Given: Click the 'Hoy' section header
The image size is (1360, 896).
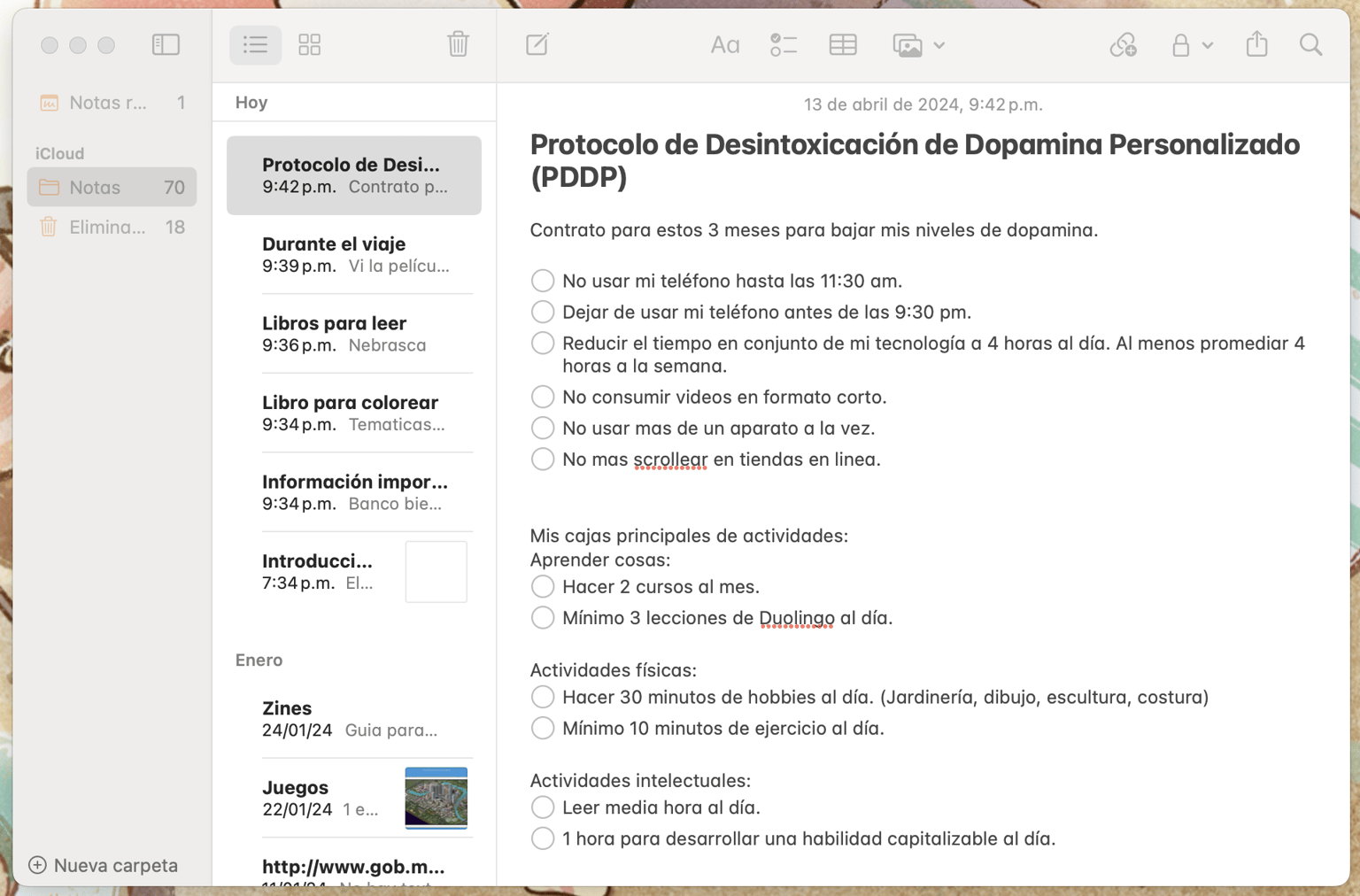Looking at the screenshot, I should tap(251, 103).
